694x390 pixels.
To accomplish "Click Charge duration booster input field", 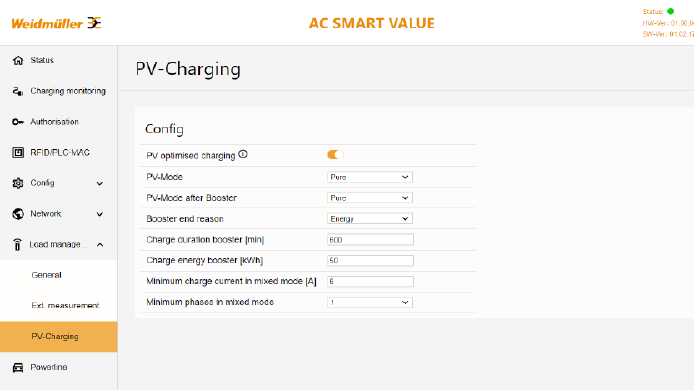I will click(x=370, y=239).
